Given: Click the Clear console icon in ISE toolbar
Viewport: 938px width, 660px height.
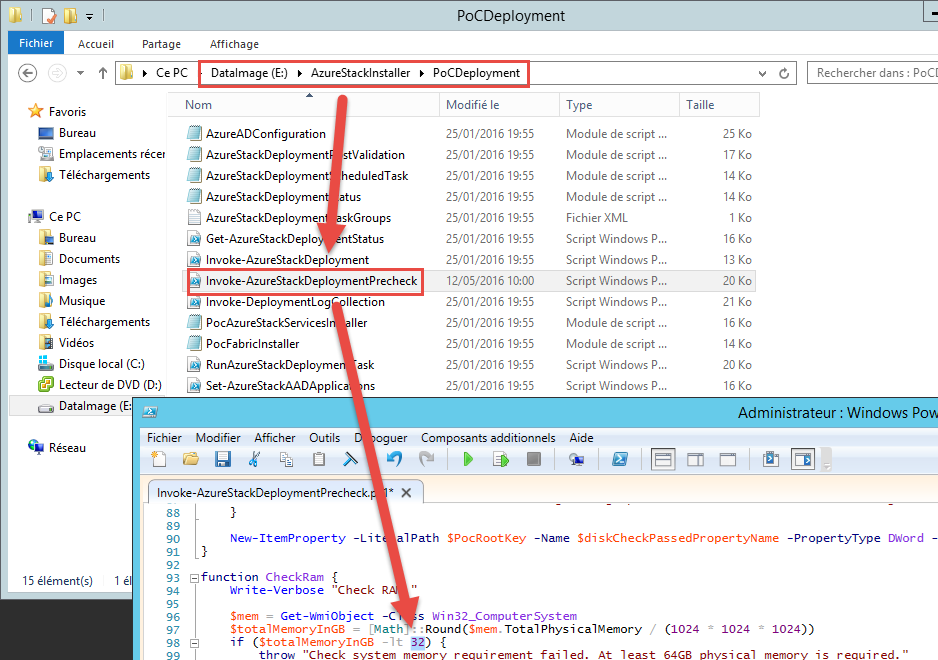Looking at the screenshot, I should tap(351, 460).
